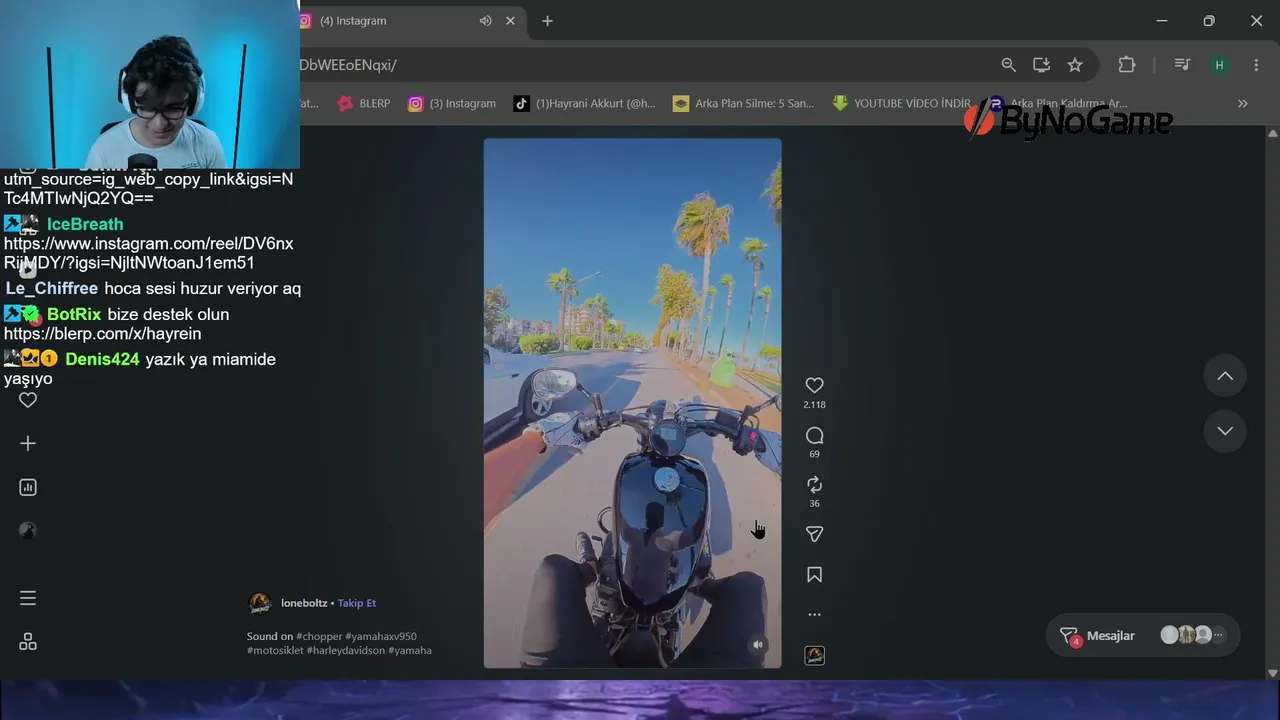
Task: Save the reel with the bookmark icon
Action: [814, 575]
